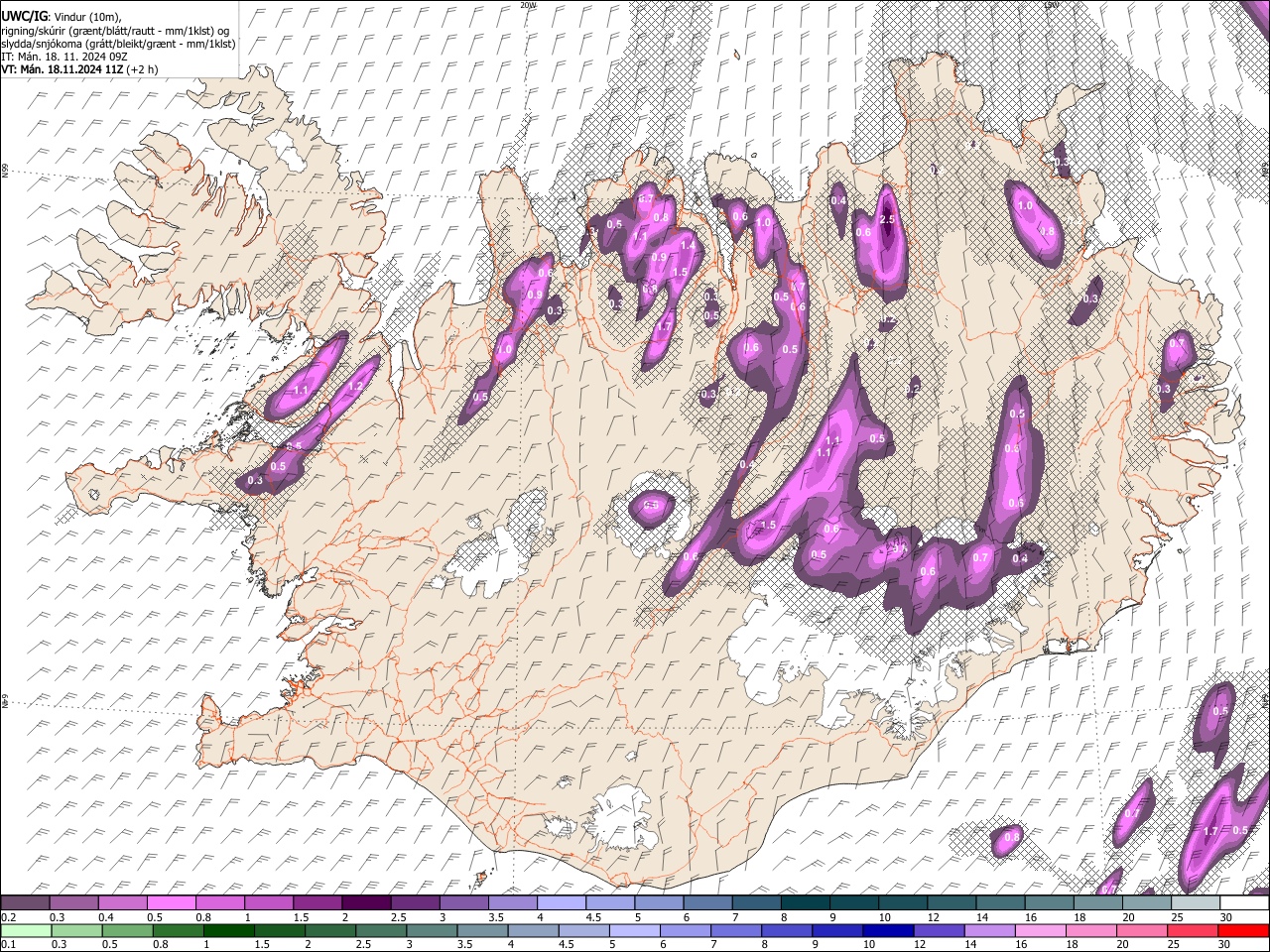The image size is (1270, 952).
Task: Click the 1.2 precipitation value on the map
Action: click(355, 386)
